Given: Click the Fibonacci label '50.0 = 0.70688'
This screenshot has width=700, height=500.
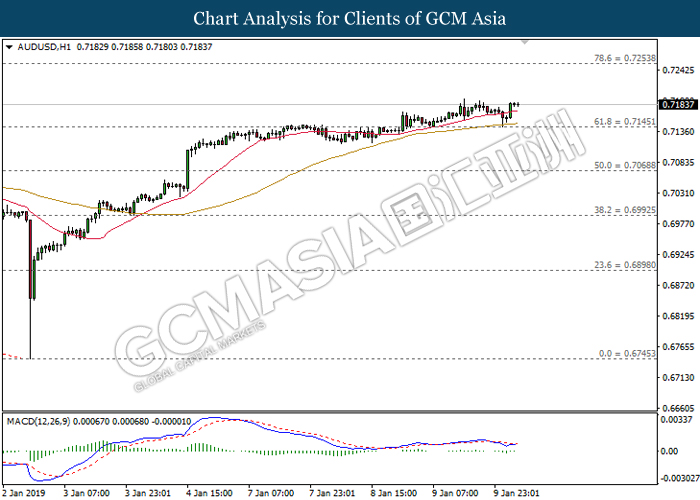Looking at the screenshot, I should tap(625, 165).
